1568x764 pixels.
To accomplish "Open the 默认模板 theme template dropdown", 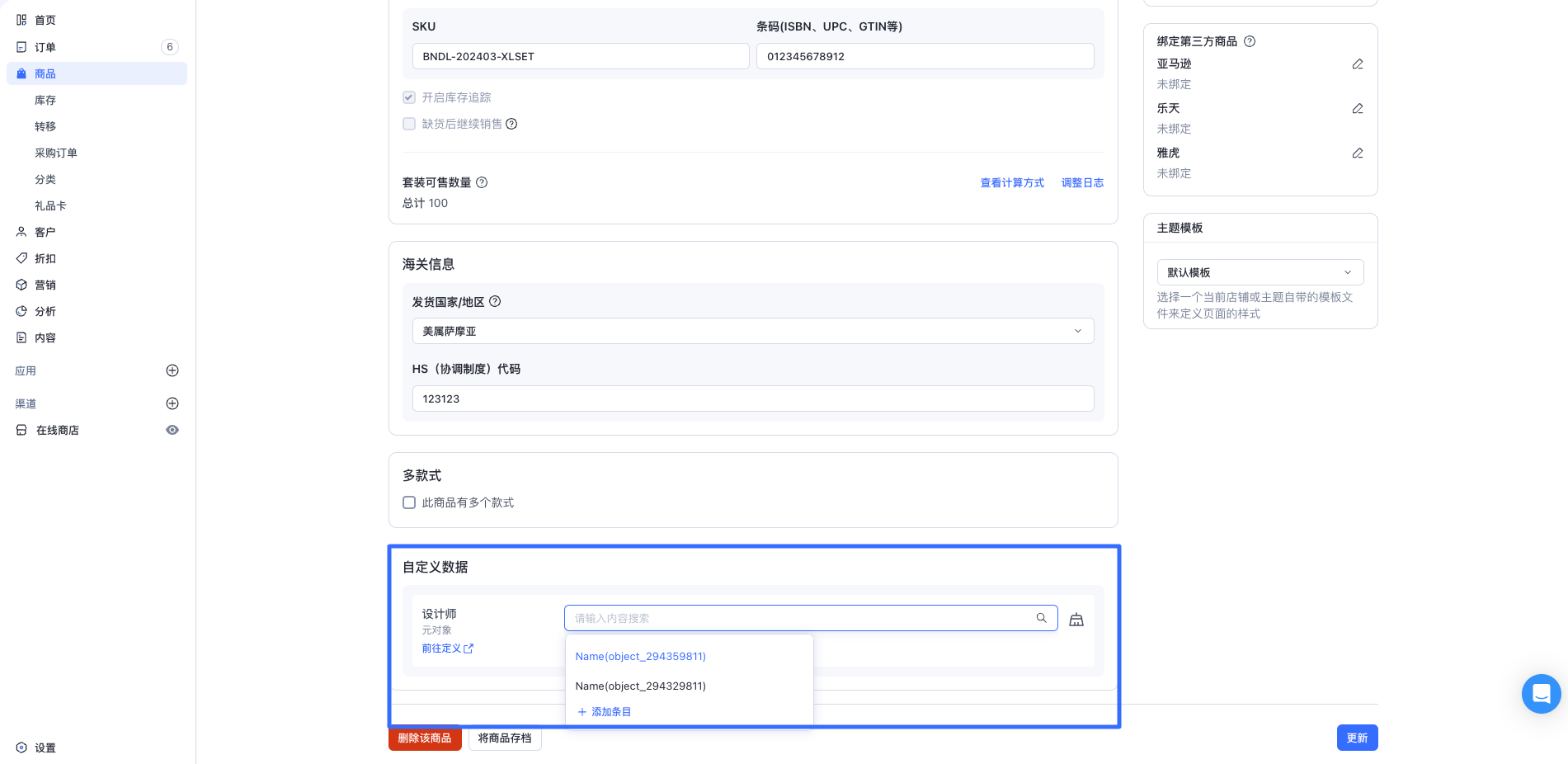I will (x=1260, y=272).
